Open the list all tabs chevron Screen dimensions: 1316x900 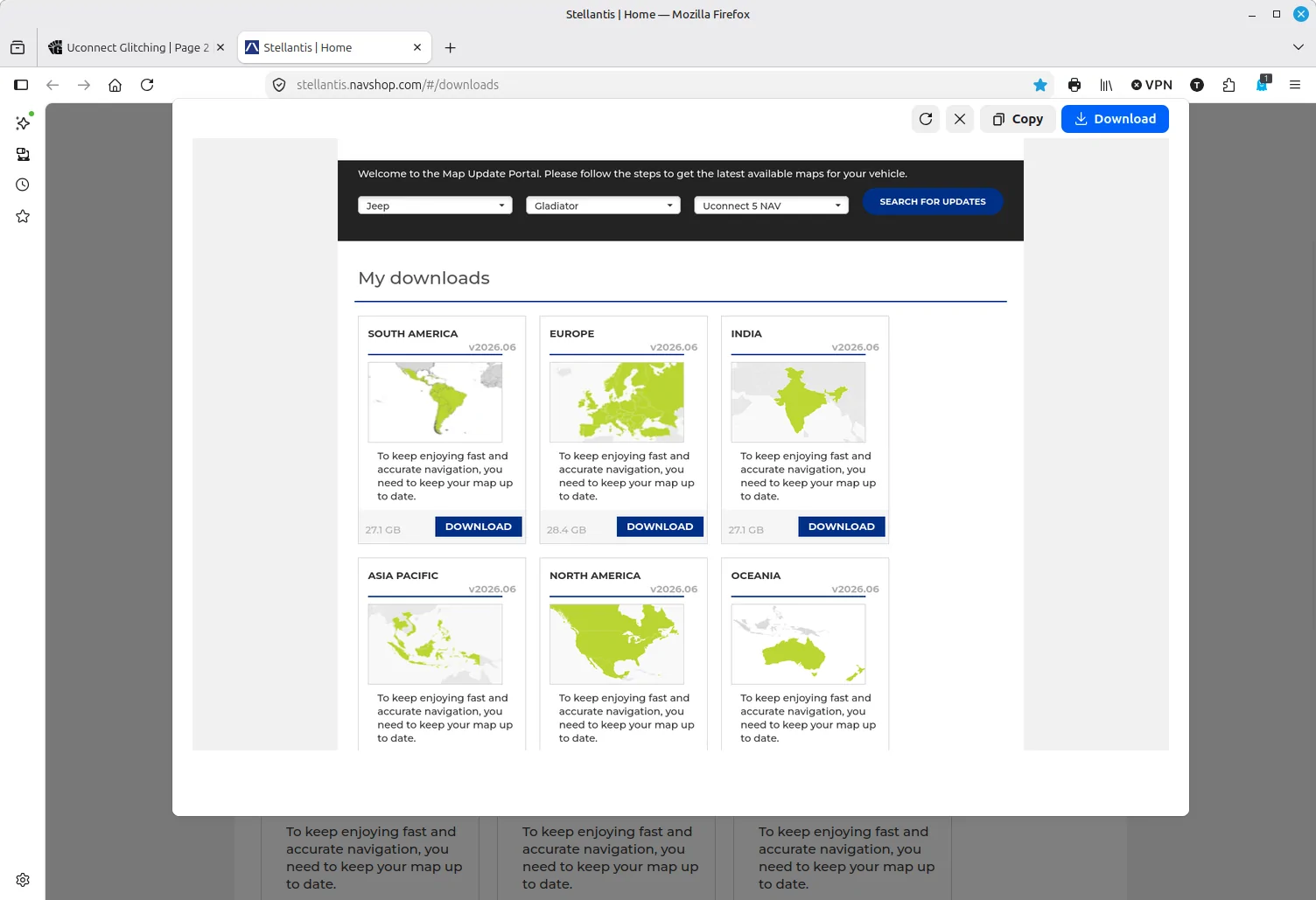pos(1298,47)
